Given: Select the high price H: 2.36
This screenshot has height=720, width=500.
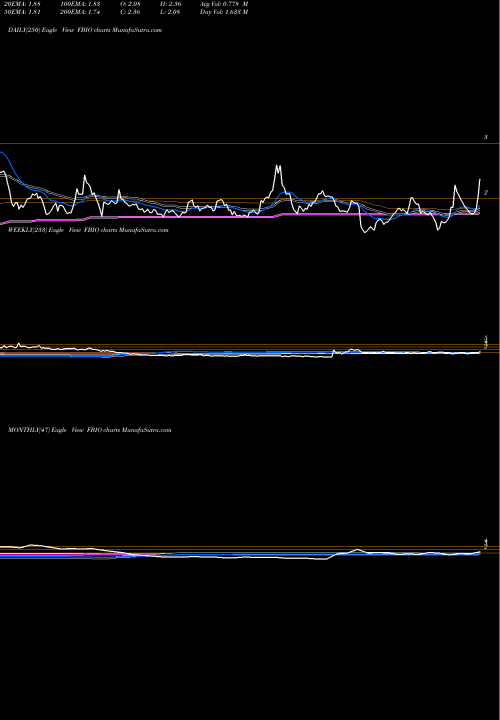Looking at the screenshot, I should tap(172, 4).
